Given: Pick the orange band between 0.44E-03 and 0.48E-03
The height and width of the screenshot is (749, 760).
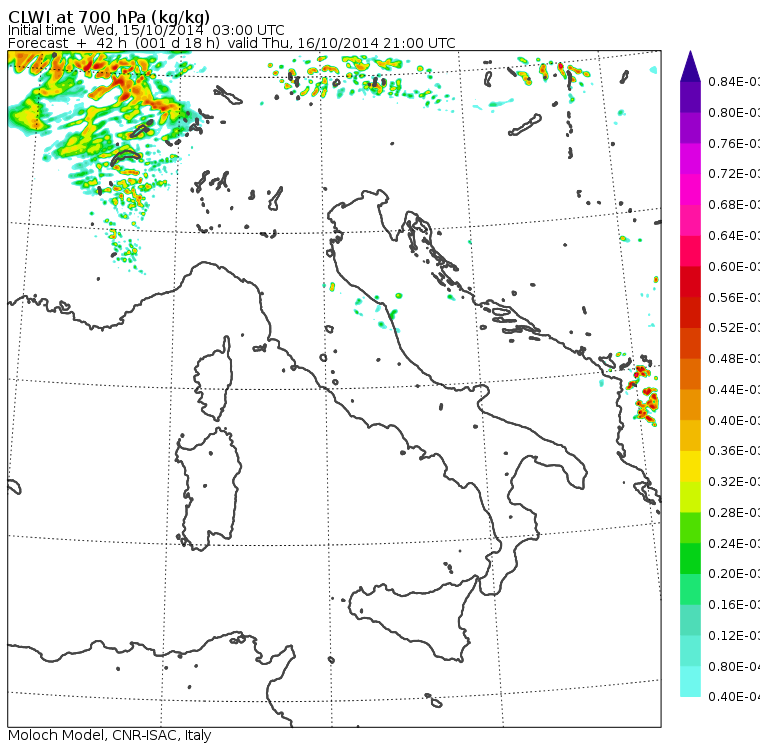Looking at the screenshot, I should coord(690,374).
